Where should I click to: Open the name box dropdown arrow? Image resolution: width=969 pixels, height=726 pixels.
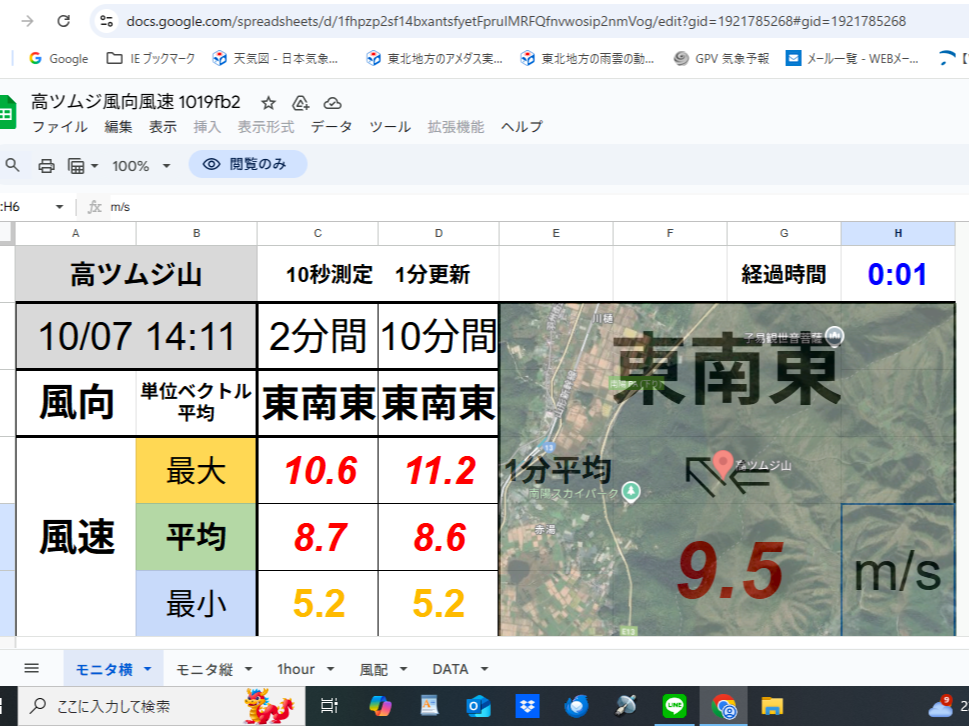coord(59,207)
